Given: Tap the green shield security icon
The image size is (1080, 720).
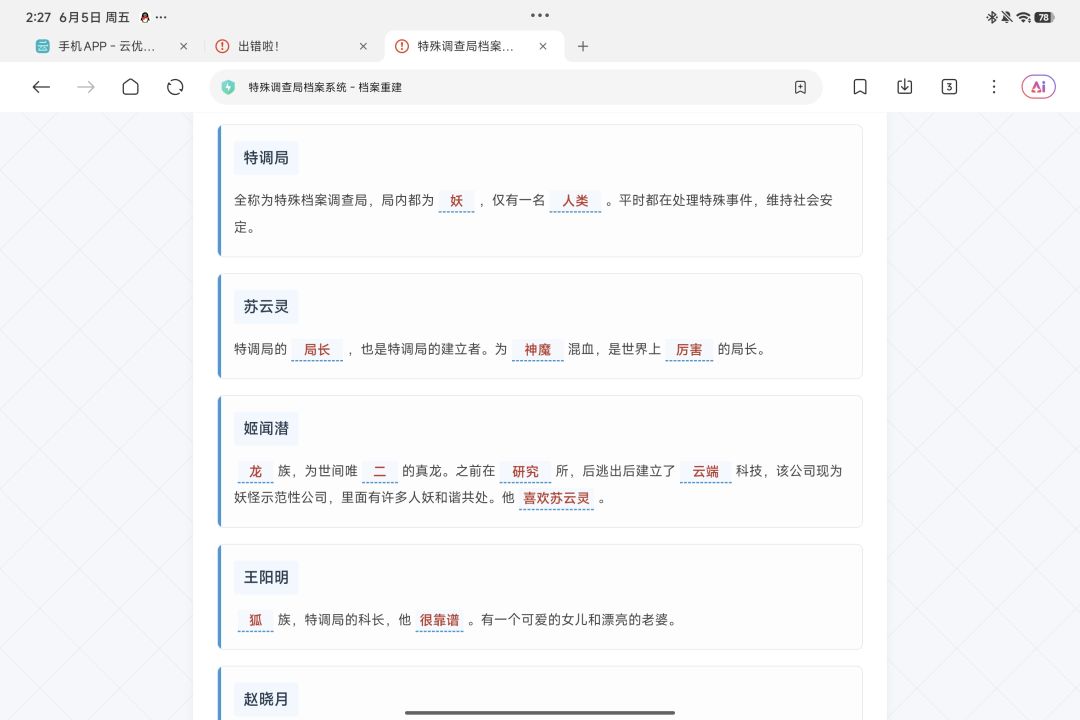Looking at the screenshot, I should 228,87.
